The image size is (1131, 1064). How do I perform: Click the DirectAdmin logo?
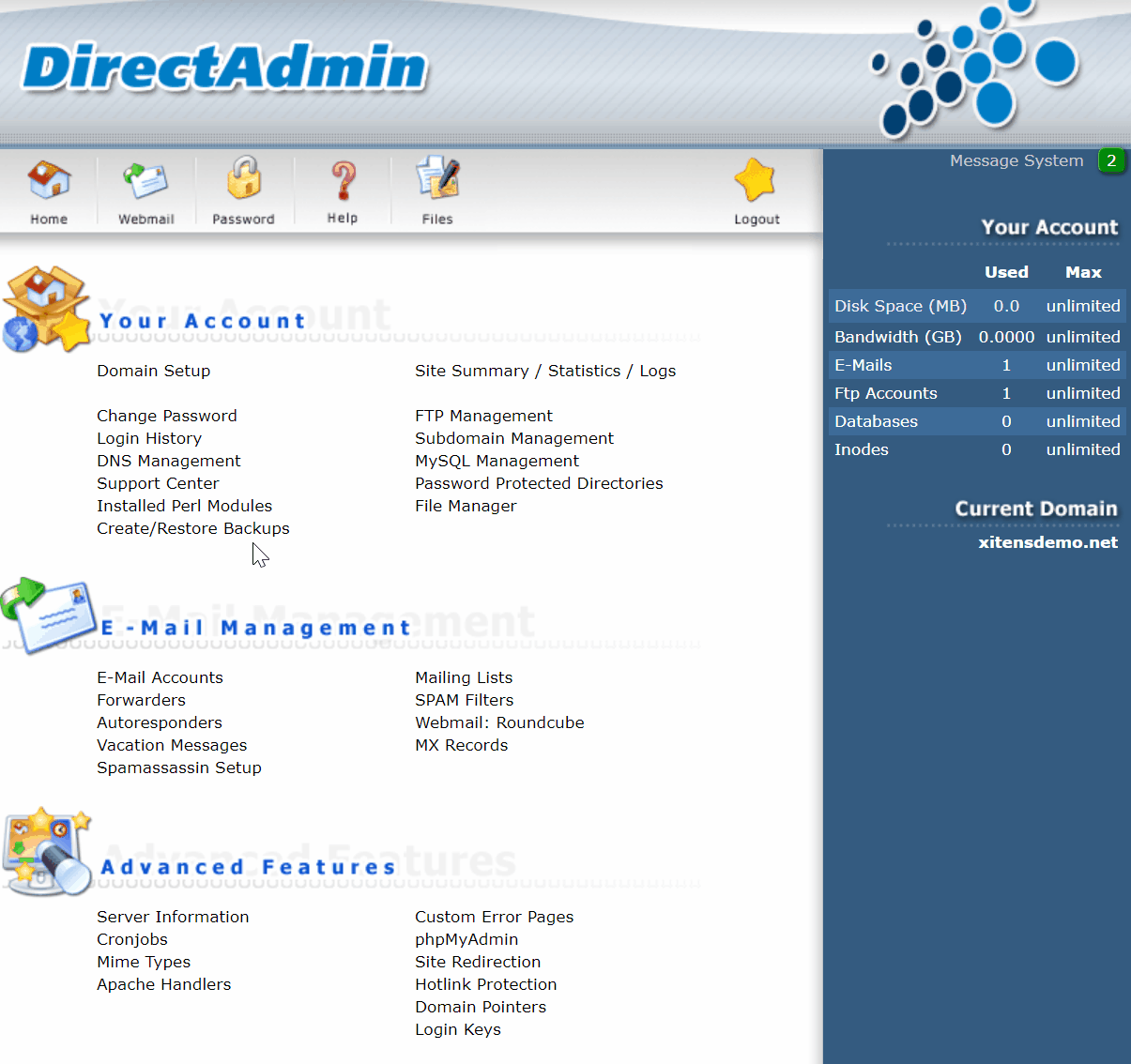[x=224, y=67]
